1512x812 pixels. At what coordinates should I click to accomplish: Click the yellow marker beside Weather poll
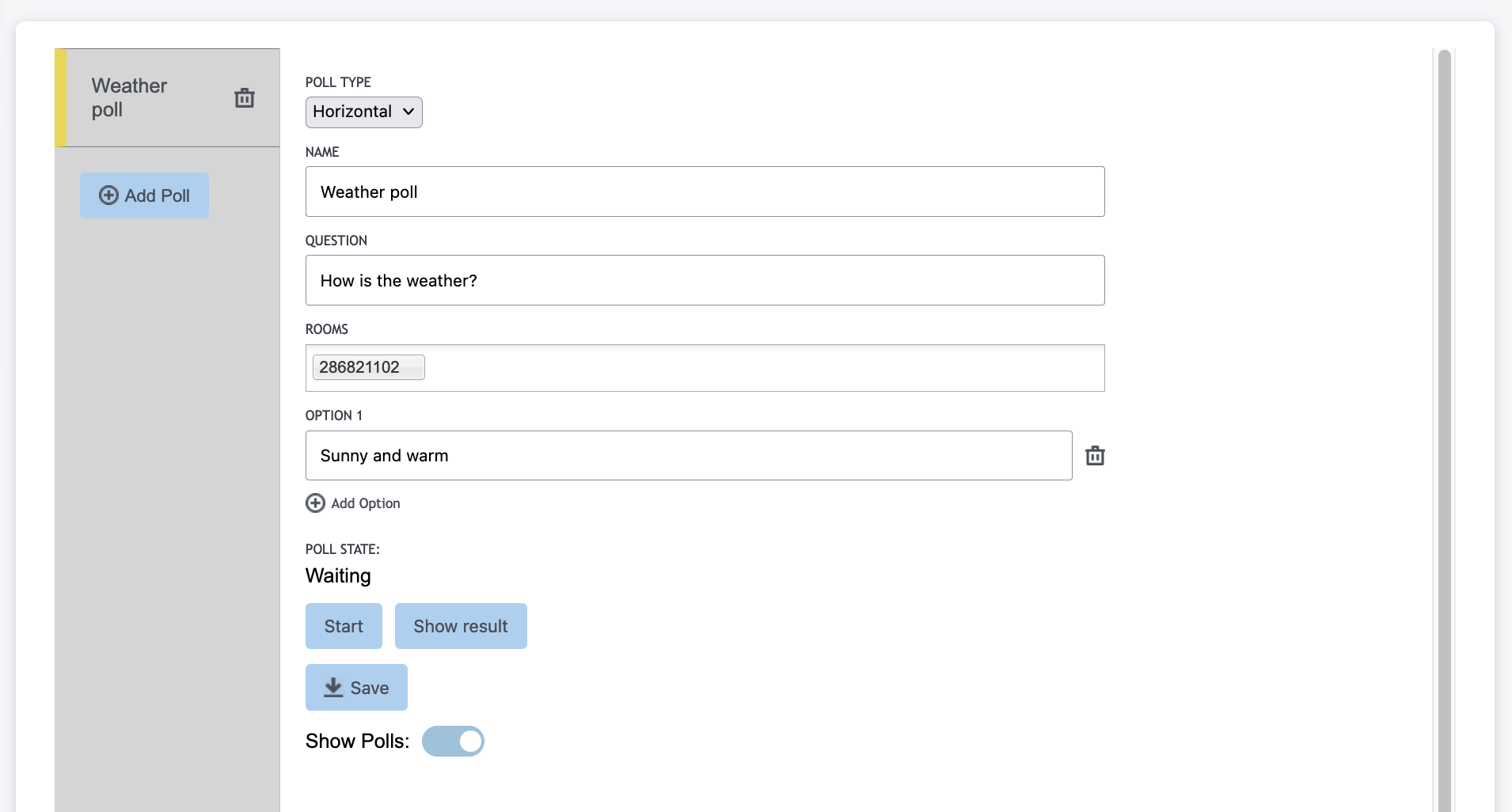(60, 98)
